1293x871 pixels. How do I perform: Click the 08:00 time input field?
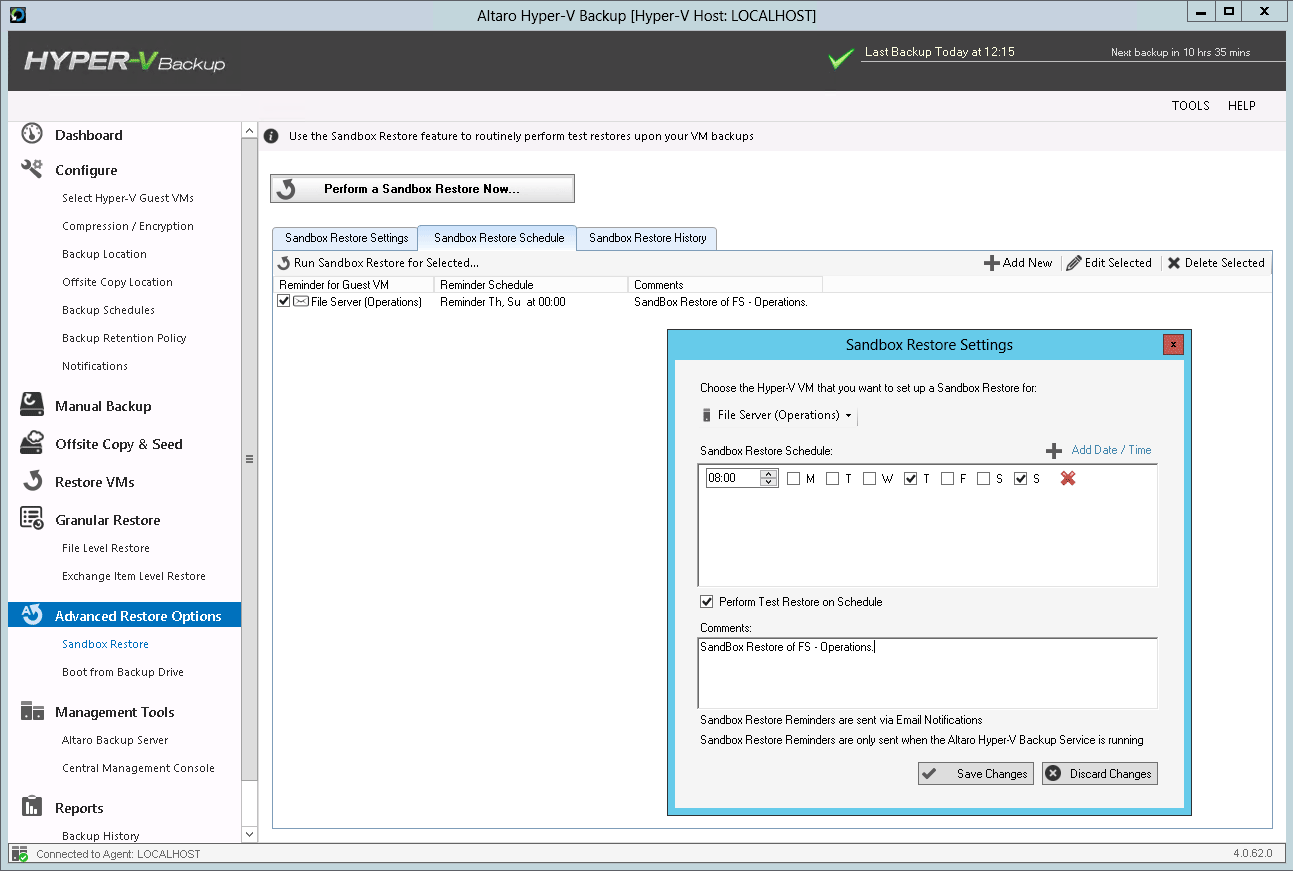point(733,479)
